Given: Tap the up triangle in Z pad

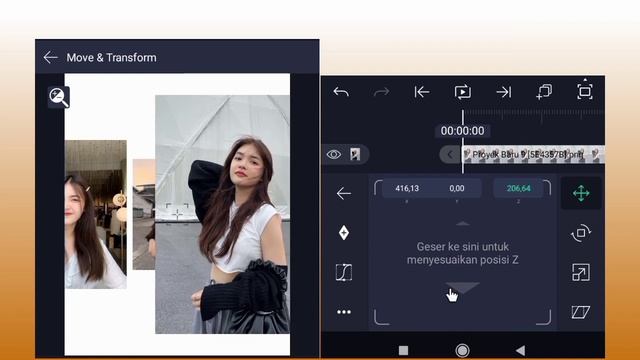Looking at the screenshot, I should coord(462,224).
